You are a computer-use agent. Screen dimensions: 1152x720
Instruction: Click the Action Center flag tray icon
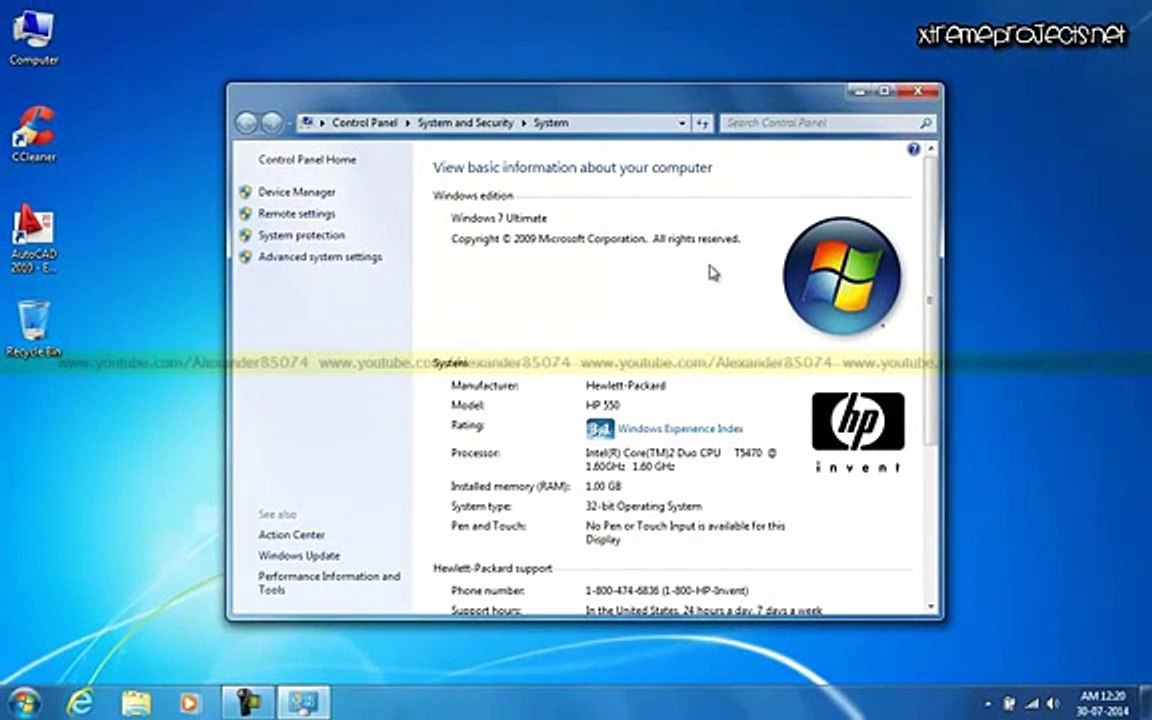(x=1010, y=704)
